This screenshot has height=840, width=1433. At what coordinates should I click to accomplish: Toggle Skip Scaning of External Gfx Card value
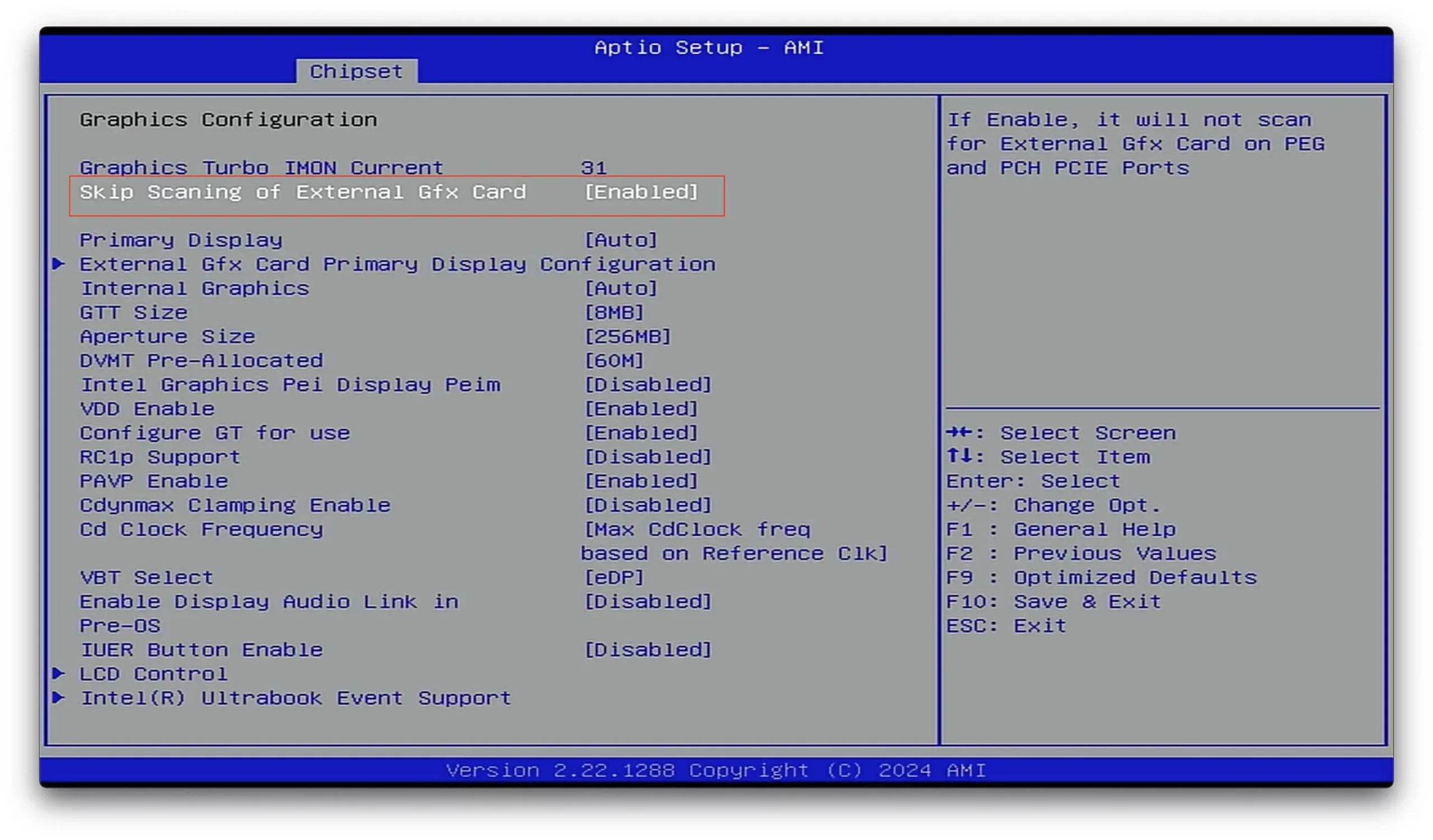tap(641, 192)
